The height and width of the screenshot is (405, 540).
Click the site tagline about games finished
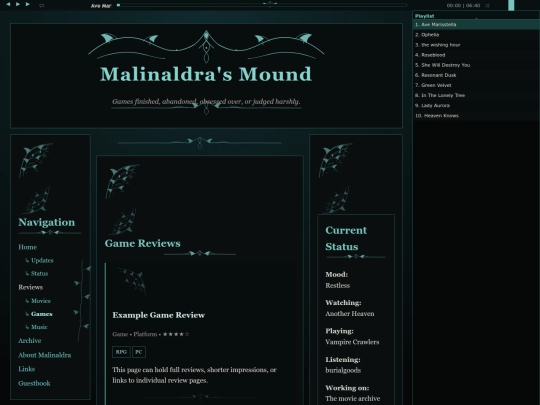[x=206, y=102]
